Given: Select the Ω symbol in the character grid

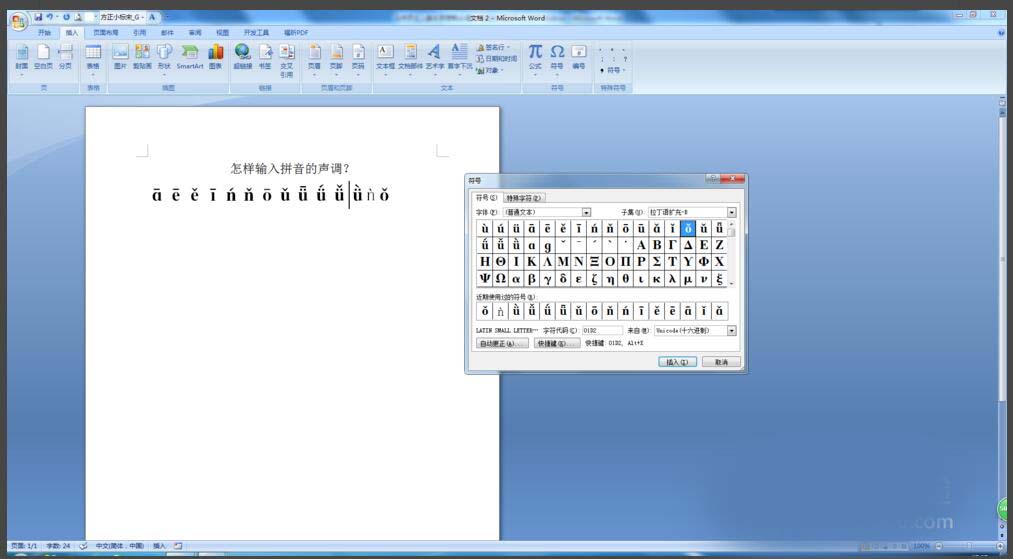Looking at the screenshot, I should pyautogui.click(x=501, y=279).
